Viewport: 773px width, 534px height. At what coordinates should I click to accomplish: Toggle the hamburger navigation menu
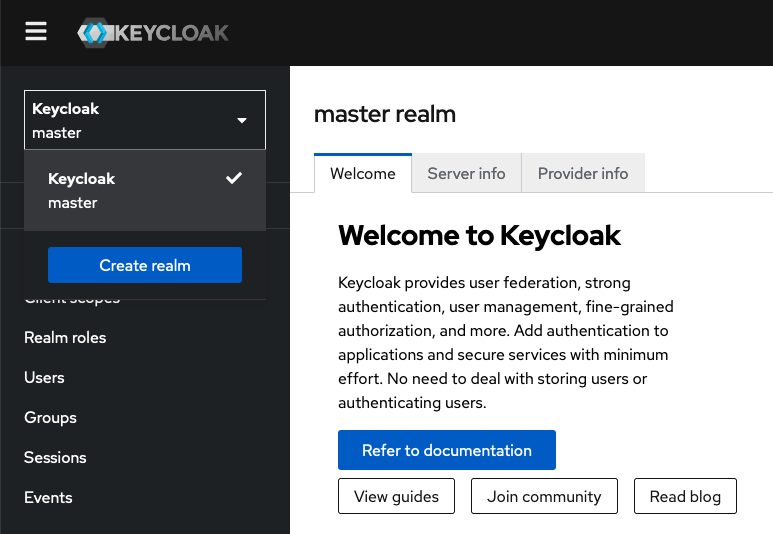36,32
